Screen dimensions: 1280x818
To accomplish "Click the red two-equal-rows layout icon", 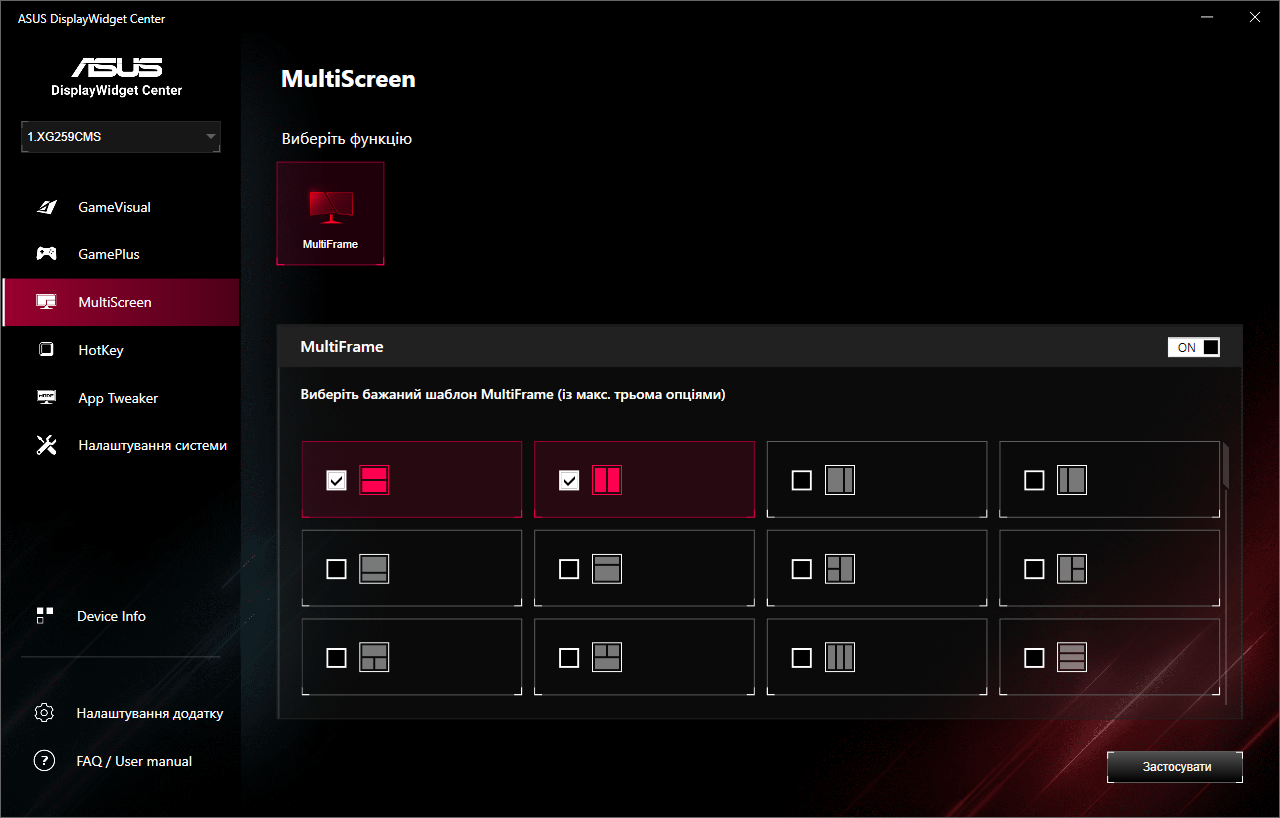I will (x=374, y=480).
